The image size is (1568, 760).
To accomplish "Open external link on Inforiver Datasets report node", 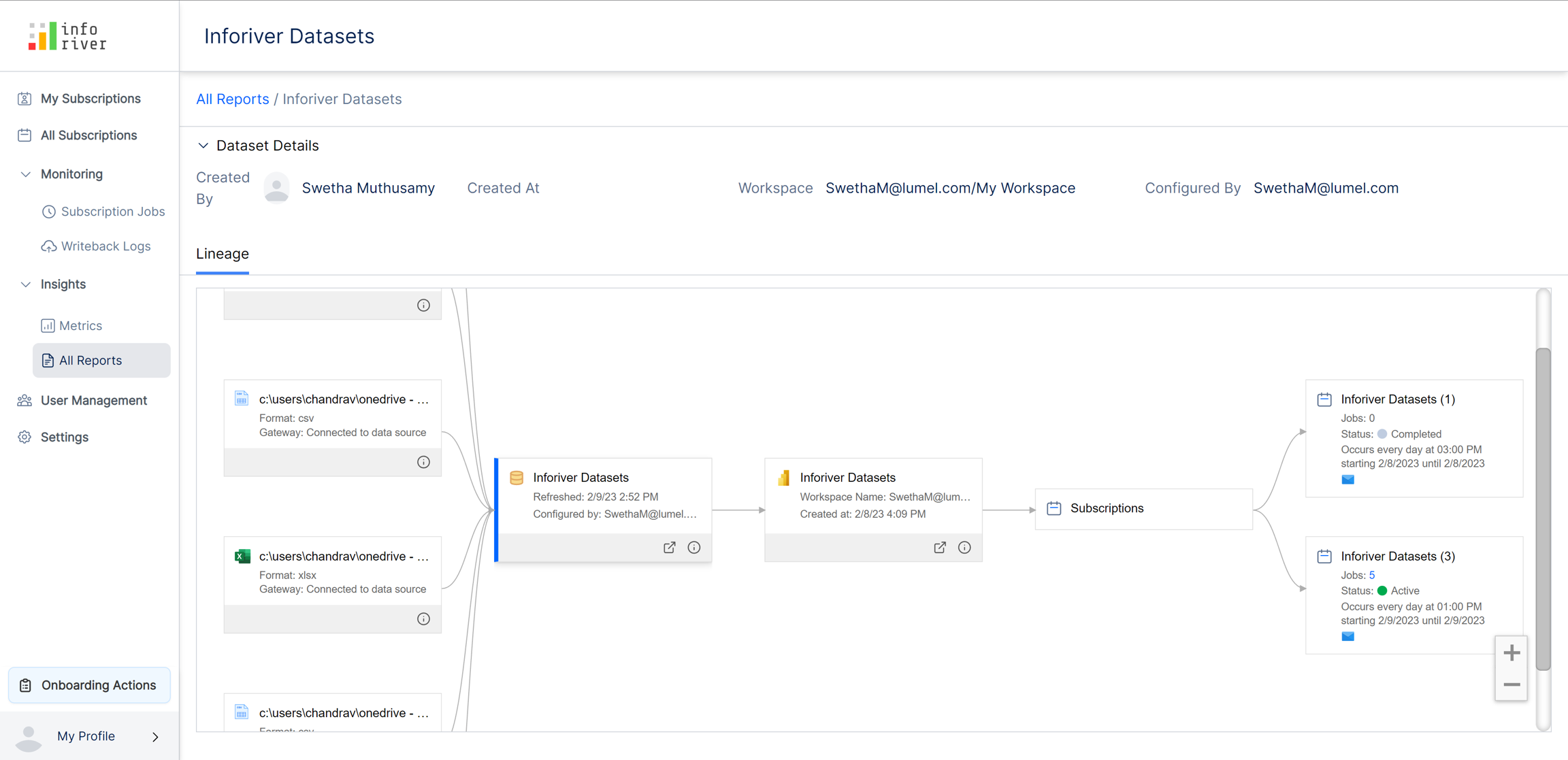I will [x=939, y=548].
